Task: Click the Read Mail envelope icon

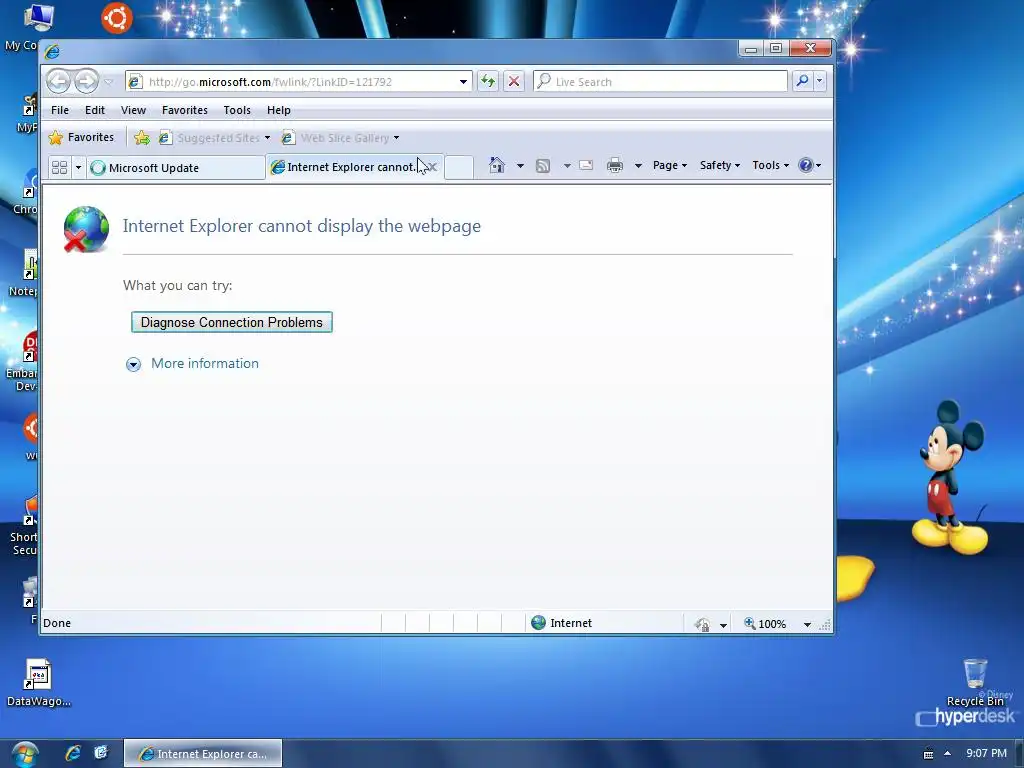Action: click(586, 165)
